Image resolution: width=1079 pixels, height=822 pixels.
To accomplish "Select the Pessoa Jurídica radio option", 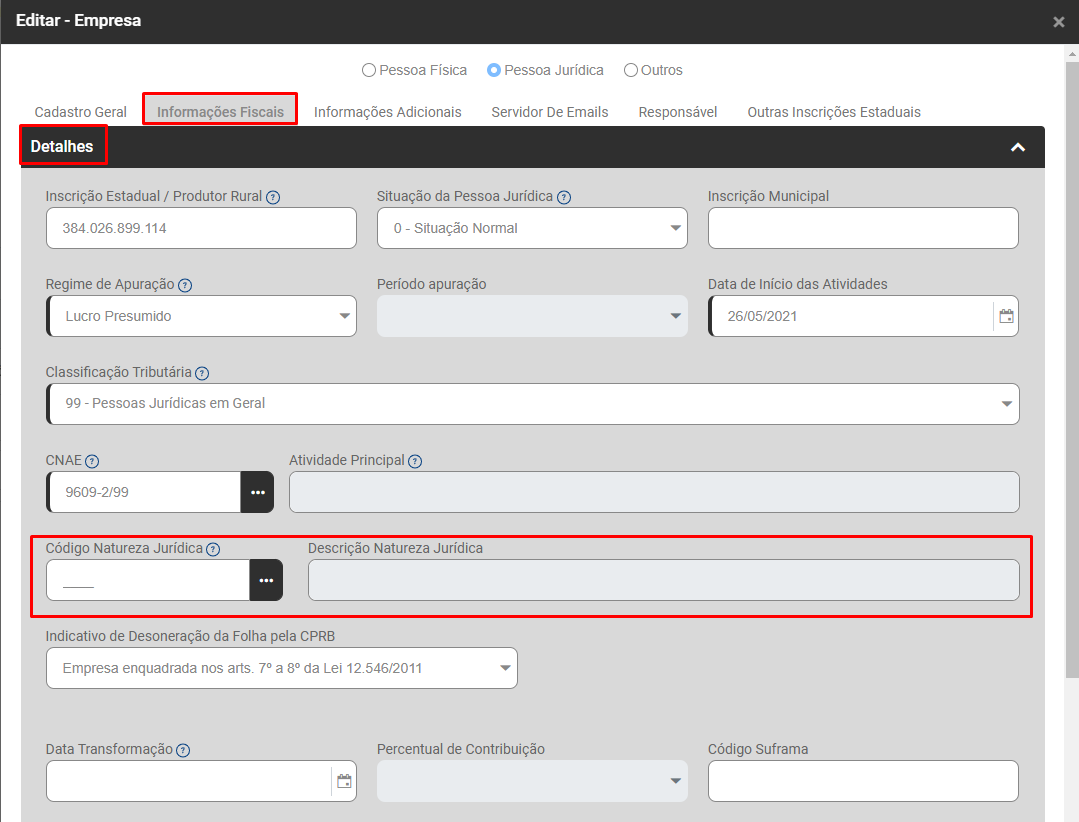I will pos(494,70).
